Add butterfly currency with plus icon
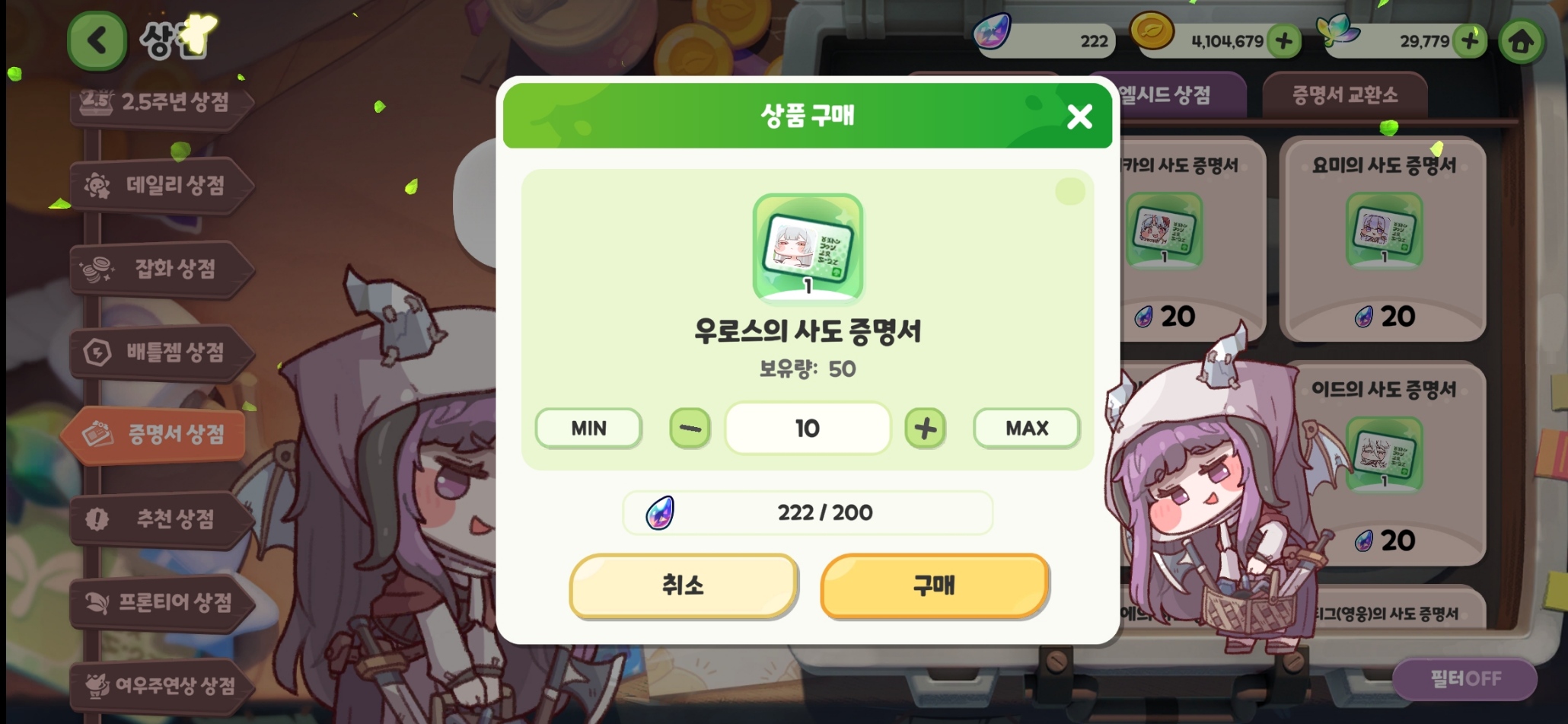This screenshot has width=1568, height=724. [x=1470, y=41]
